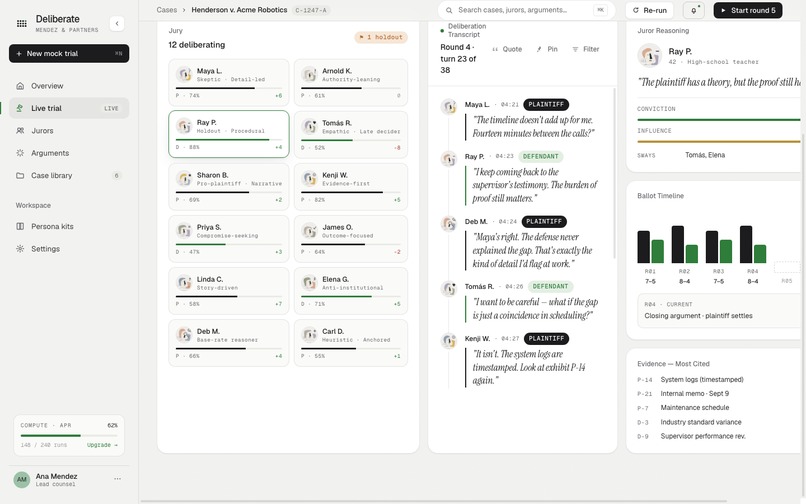Viewport: 806px width, 504px height.
Task: Click the Tomás, Elena sways text
Action: [x=705, y=155]
